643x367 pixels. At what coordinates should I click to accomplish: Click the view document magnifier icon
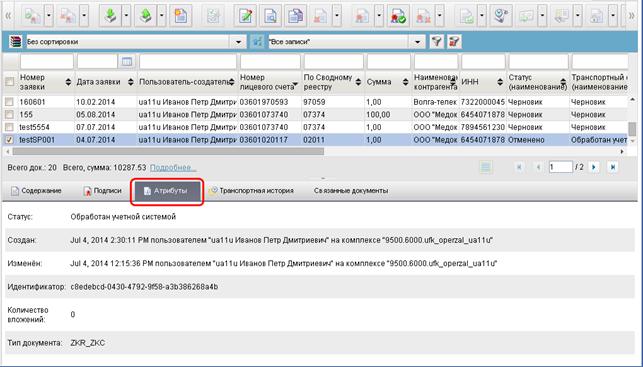tap(270, 16)
